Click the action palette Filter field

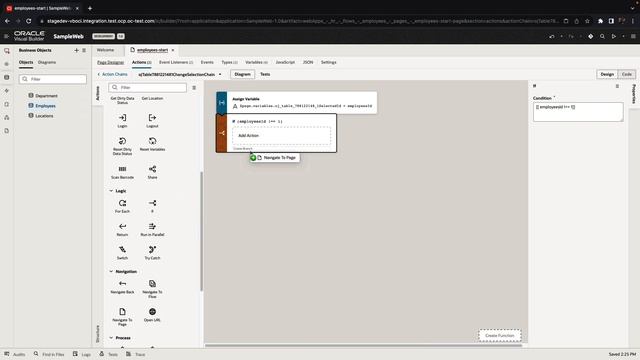[x=147, y=87]
